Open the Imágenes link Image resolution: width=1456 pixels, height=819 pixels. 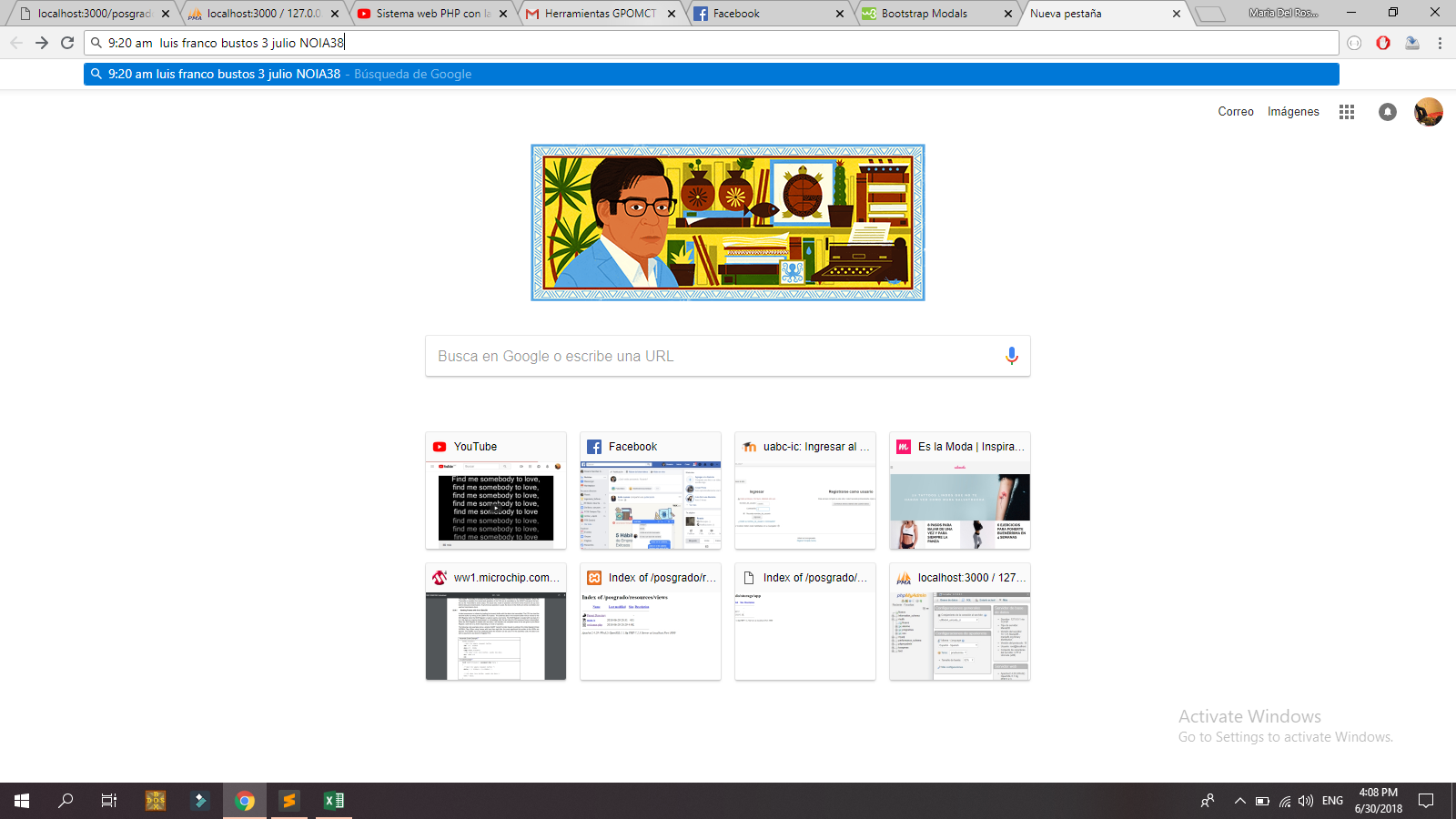(1292, 112)
